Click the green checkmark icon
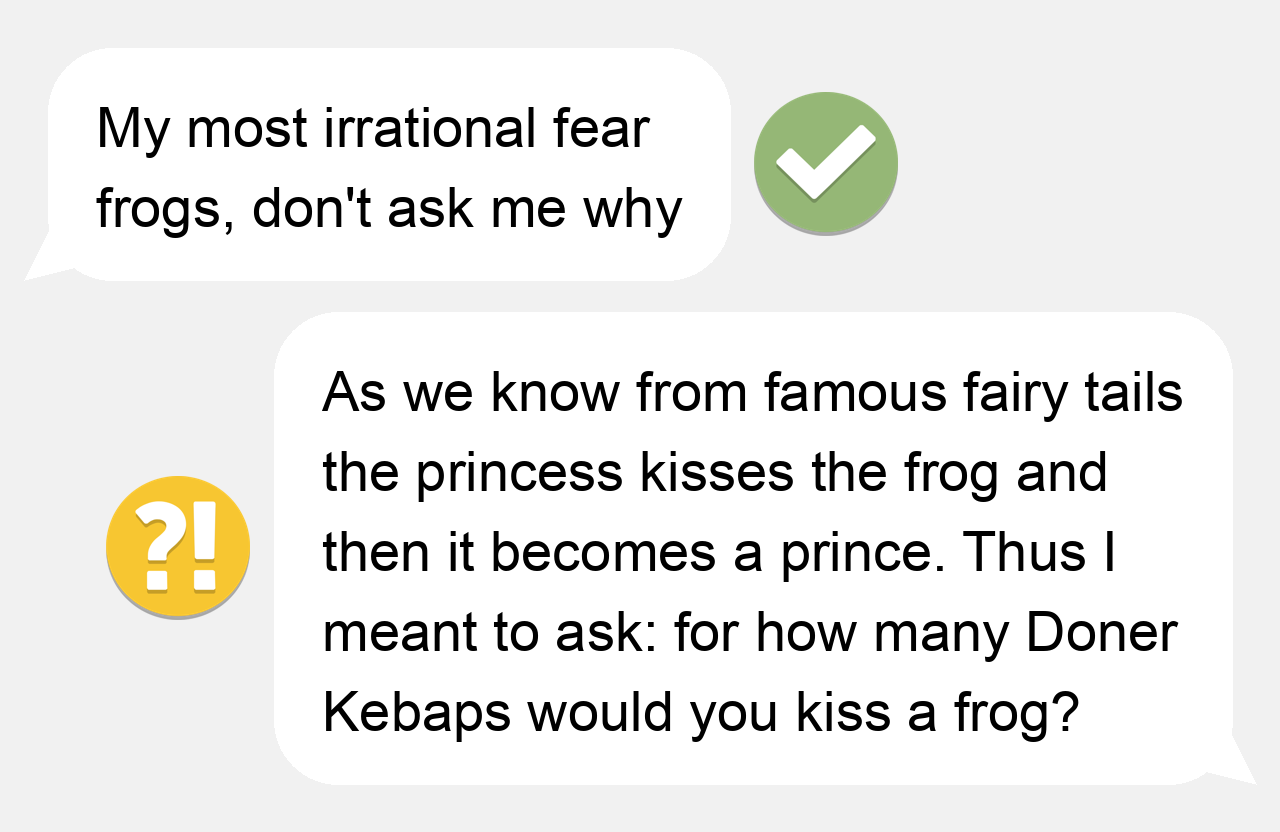 (x=825, y=163)
